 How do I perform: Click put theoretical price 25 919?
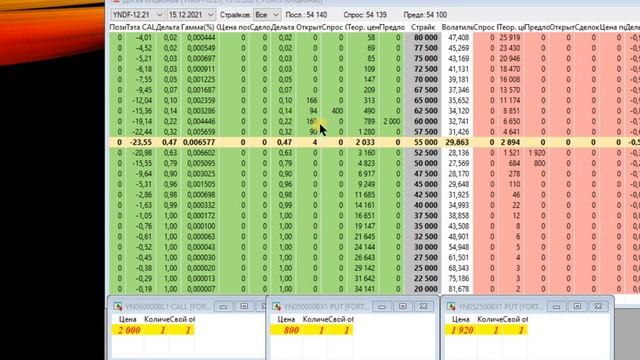point(510,38)
